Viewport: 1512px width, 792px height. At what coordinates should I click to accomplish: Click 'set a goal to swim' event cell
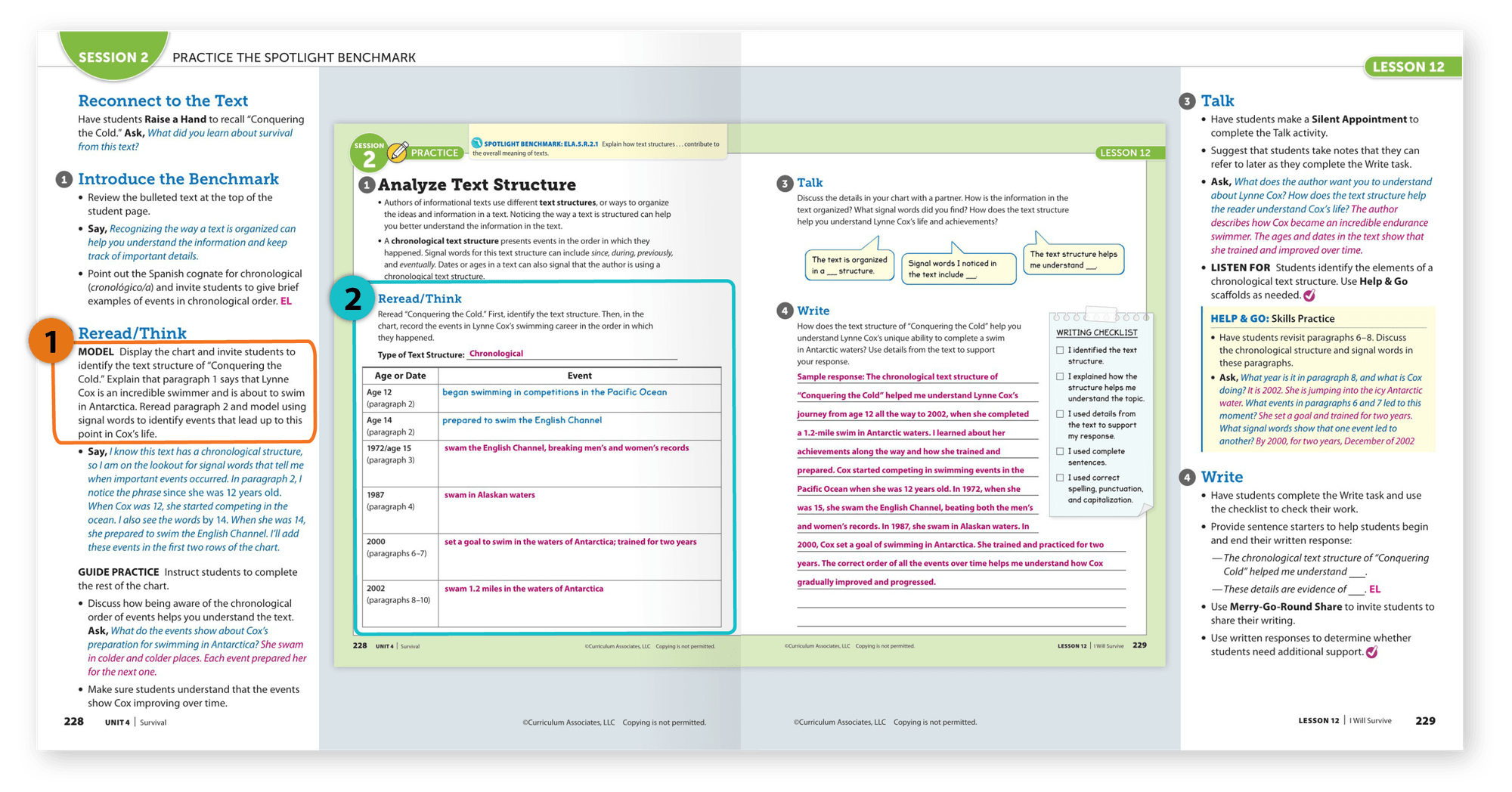(579, 557)
